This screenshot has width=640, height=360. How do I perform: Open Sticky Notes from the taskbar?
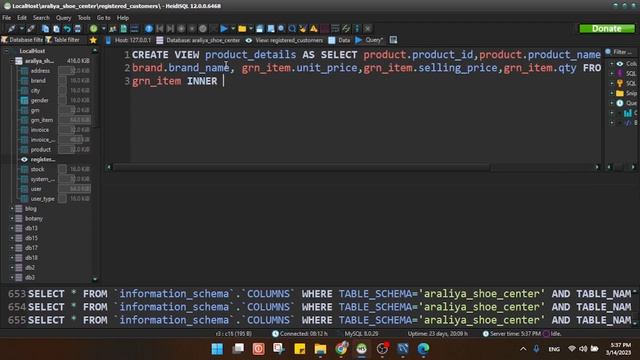click(300, 349)
